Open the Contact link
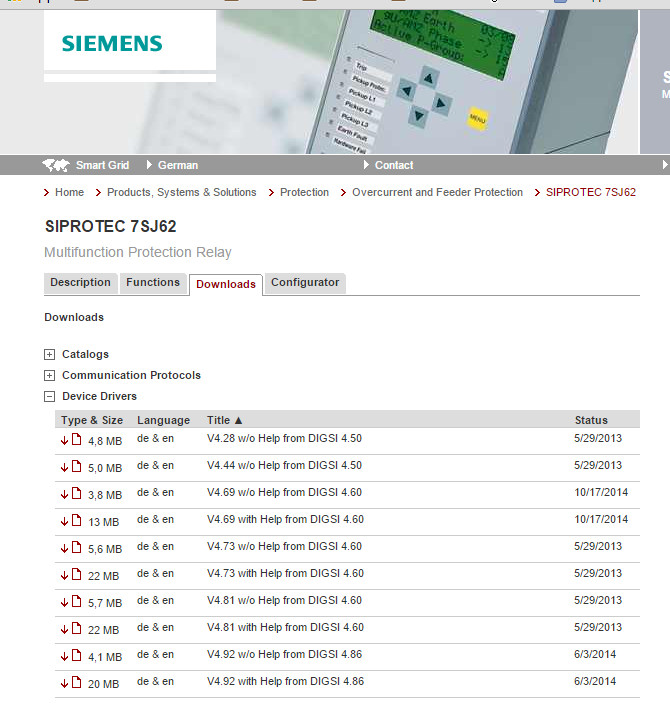The height and width of the screenshot is (714, 670). click(x=394, y=165)
